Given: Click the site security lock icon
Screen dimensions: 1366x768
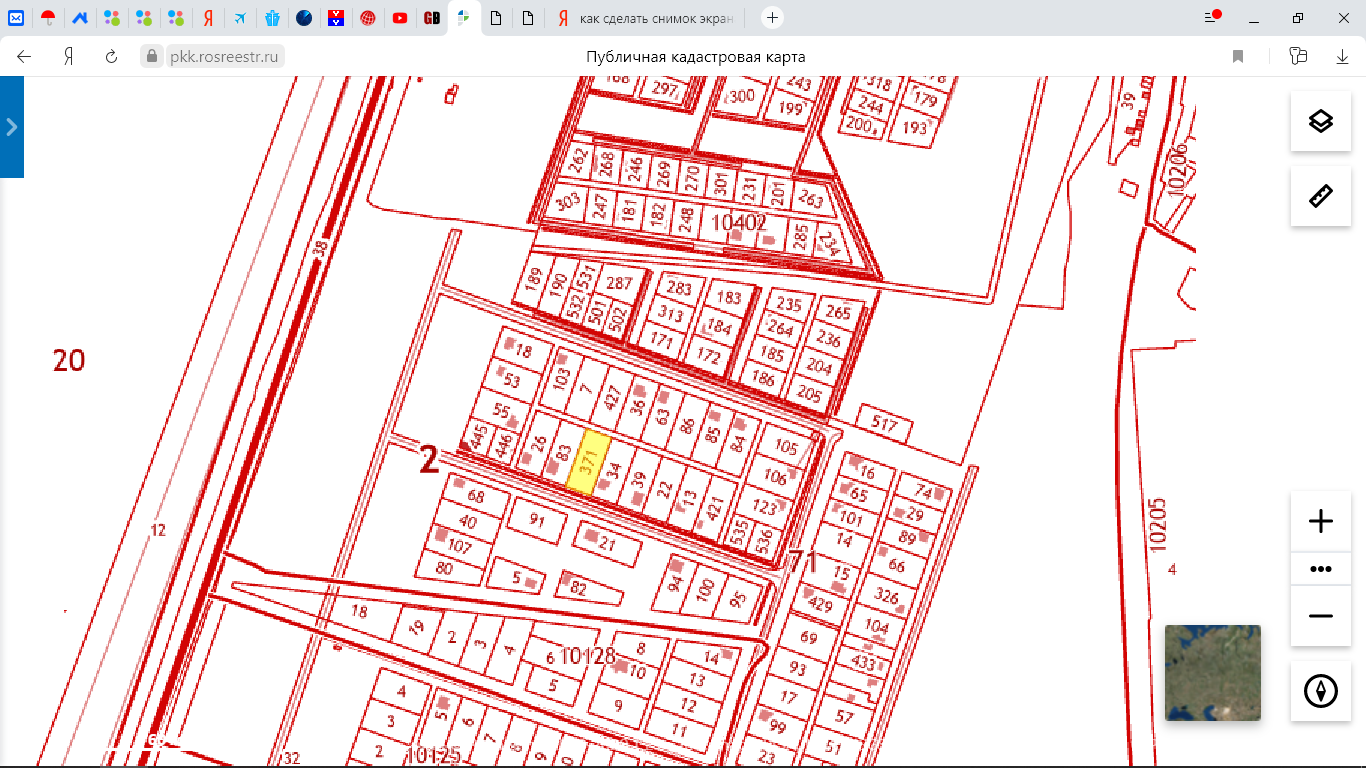Looking at the screenshot, I should tap(152, 57).
